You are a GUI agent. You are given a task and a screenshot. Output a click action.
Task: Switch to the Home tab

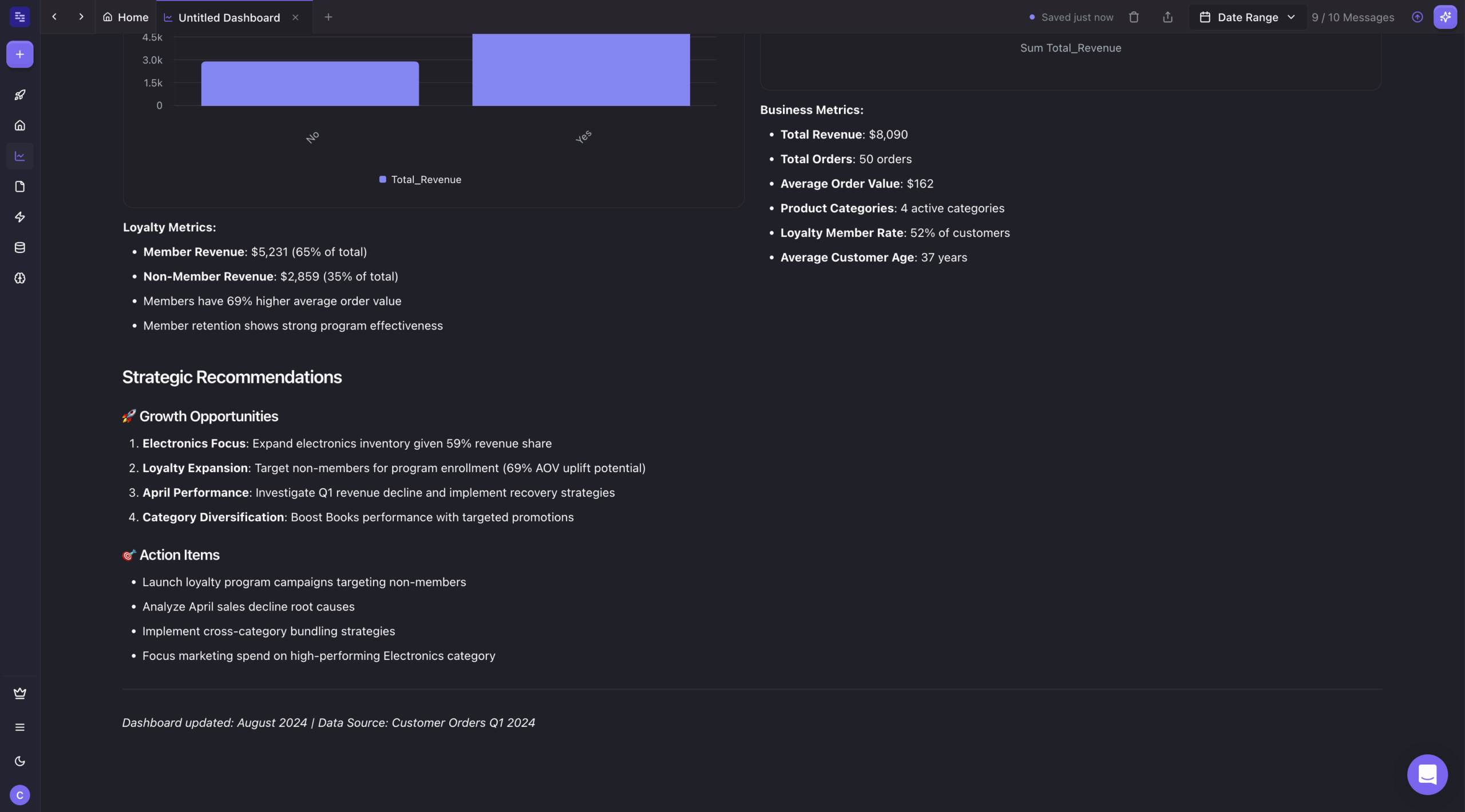click(x=126, y=17)
